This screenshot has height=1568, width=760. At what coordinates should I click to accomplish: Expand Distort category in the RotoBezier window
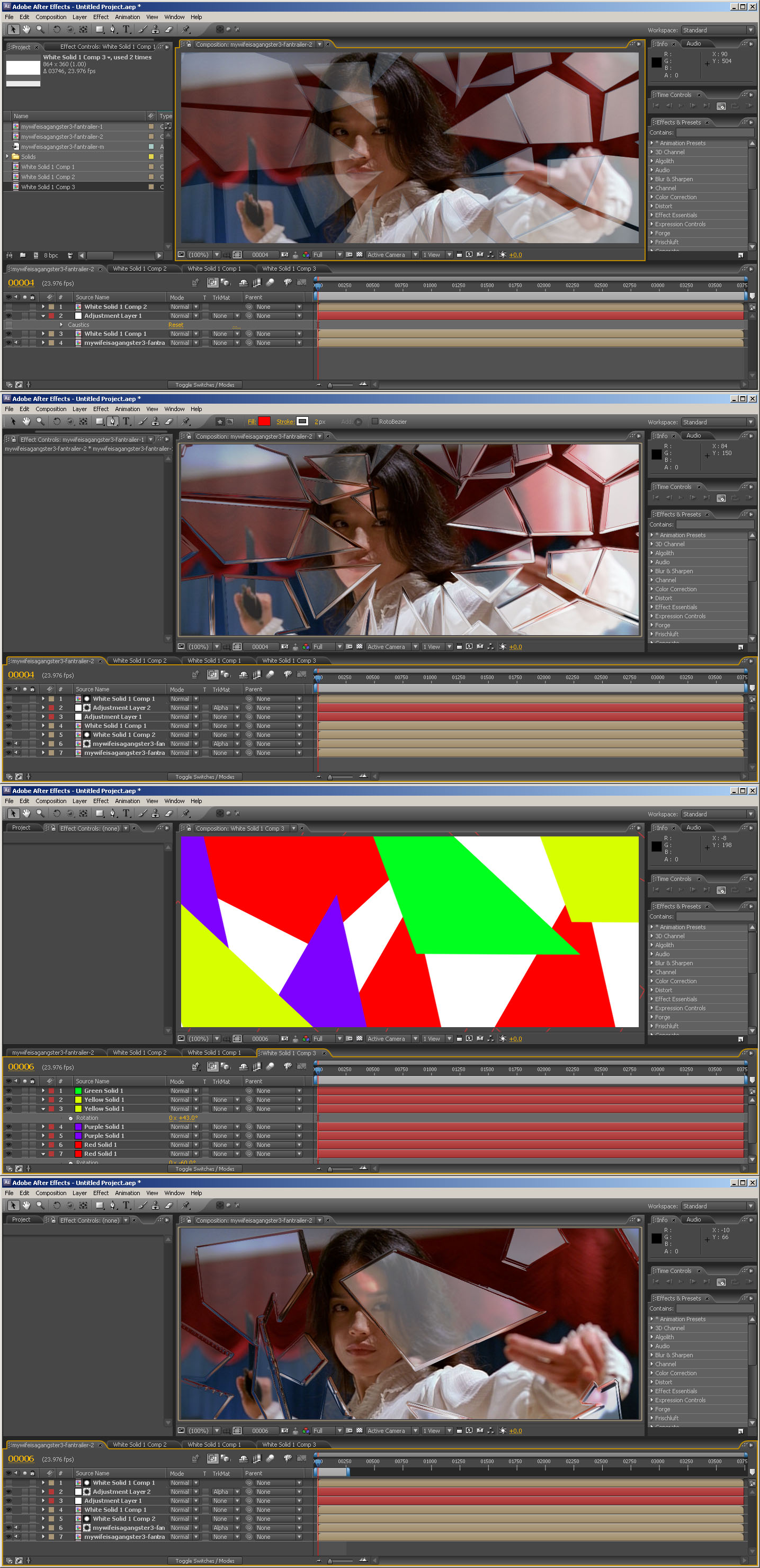tap(651, 599)
